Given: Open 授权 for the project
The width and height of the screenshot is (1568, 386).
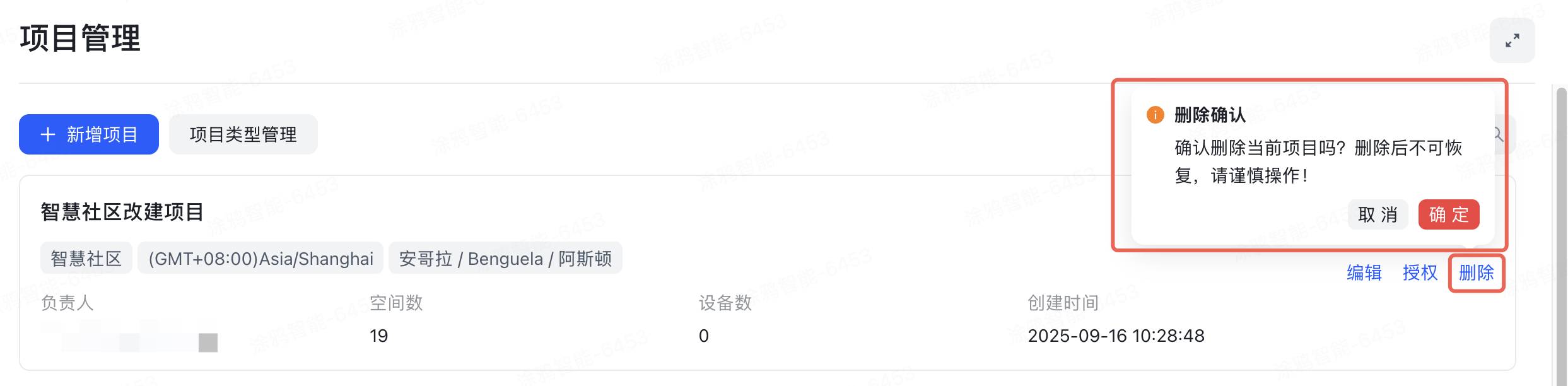Looking at the screenshot, I should click(1420, 274).
